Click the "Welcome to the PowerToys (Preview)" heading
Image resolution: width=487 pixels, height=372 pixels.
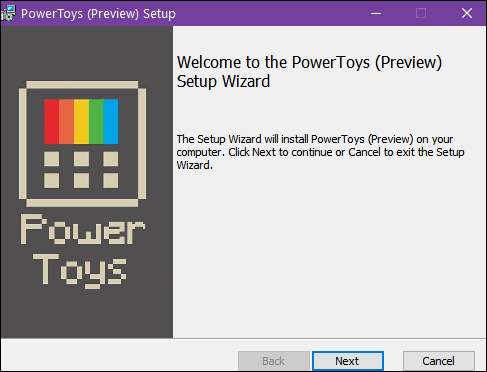[309, 62]
